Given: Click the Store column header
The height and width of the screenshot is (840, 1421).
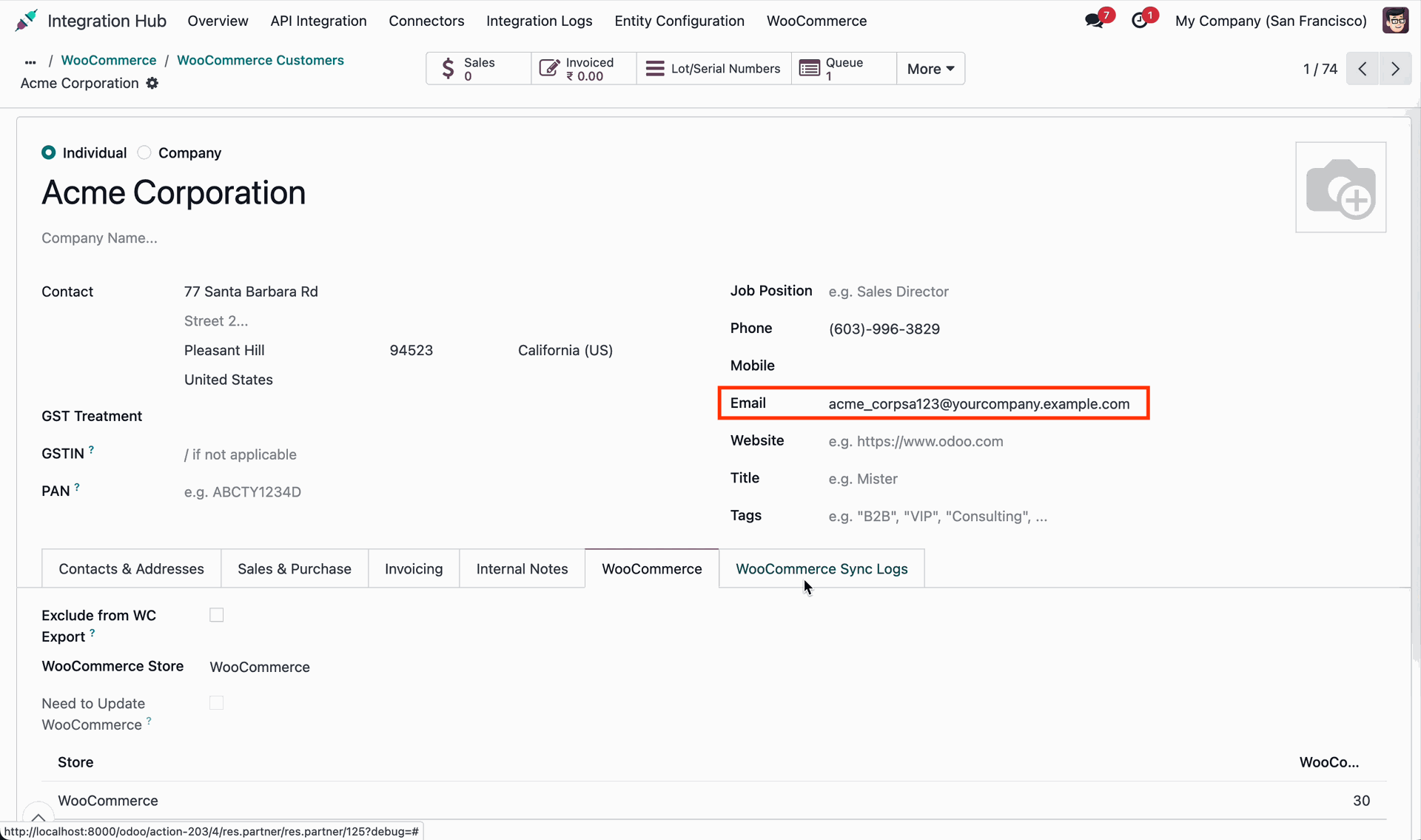Looking at the screenshot, I should click(x=75, y=762).
